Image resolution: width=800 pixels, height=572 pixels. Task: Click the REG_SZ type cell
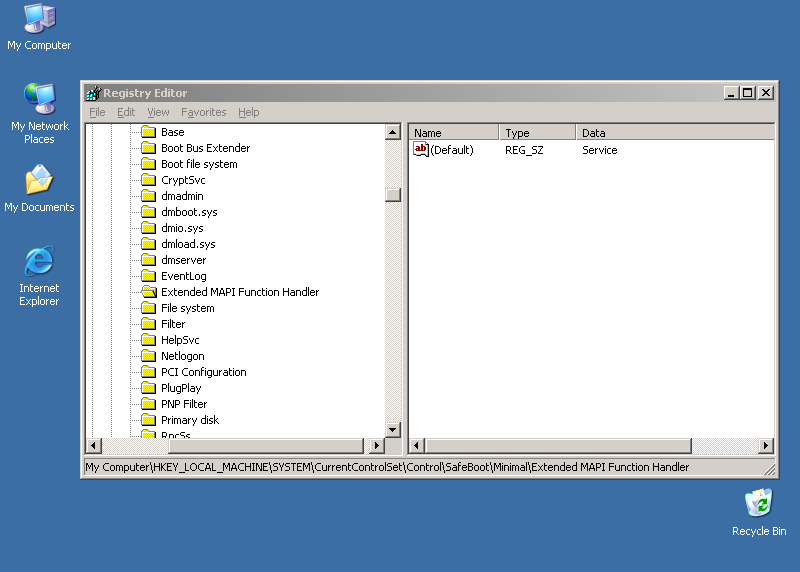(x=524, y=150)
